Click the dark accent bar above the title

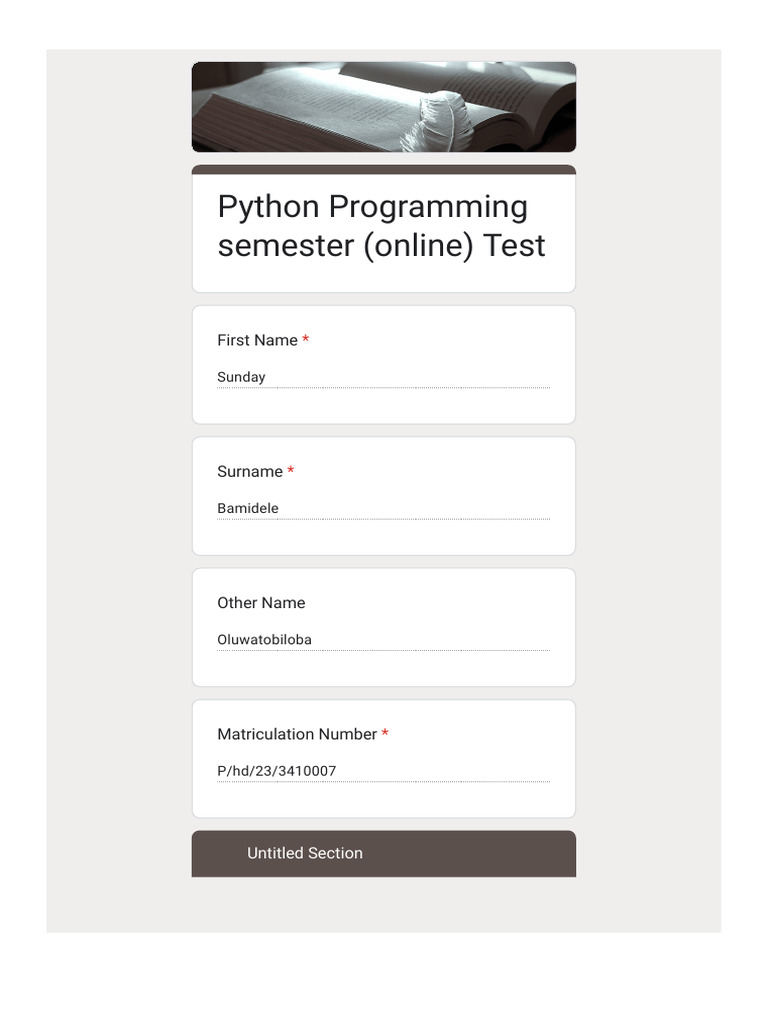(x=383, y=170)
